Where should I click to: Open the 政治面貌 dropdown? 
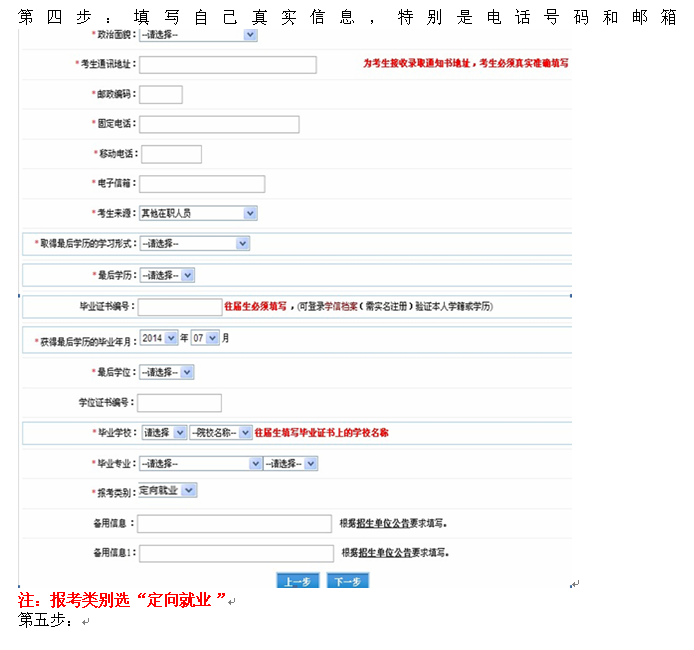197,35
